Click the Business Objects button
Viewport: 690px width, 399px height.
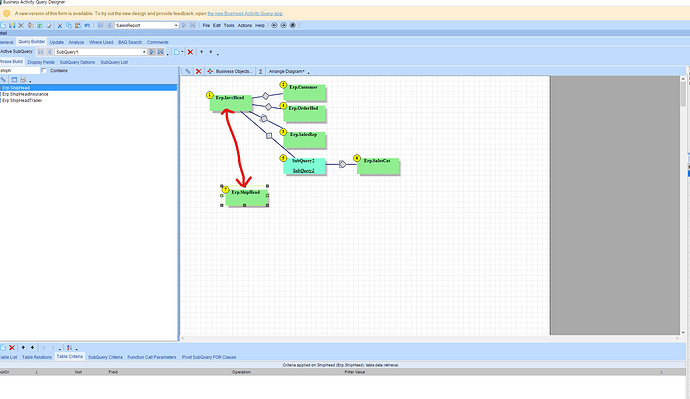[230, 71]
